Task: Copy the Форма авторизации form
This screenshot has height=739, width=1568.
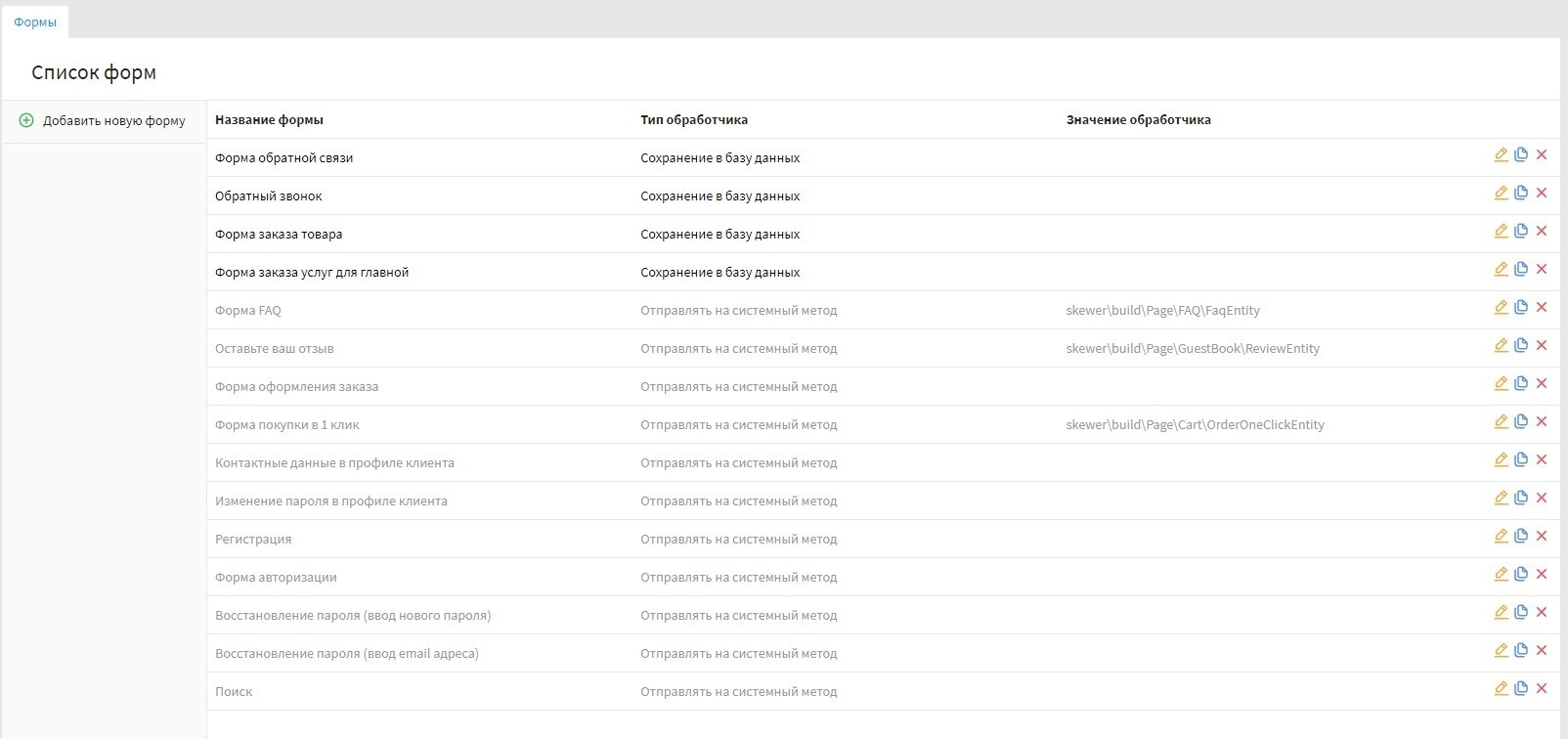Action: pos(1521,574)
